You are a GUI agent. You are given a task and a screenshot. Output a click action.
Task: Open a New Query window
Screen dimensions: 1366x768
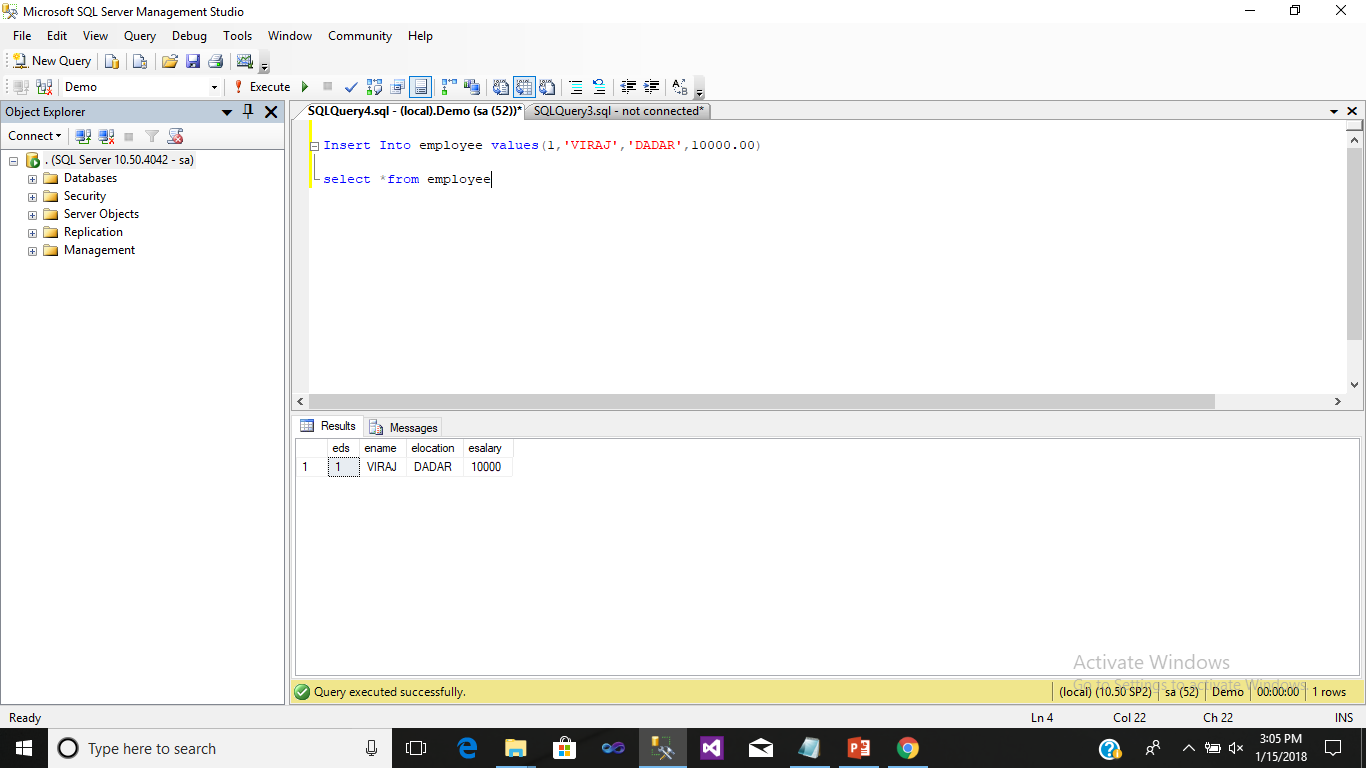pos(50,60)
